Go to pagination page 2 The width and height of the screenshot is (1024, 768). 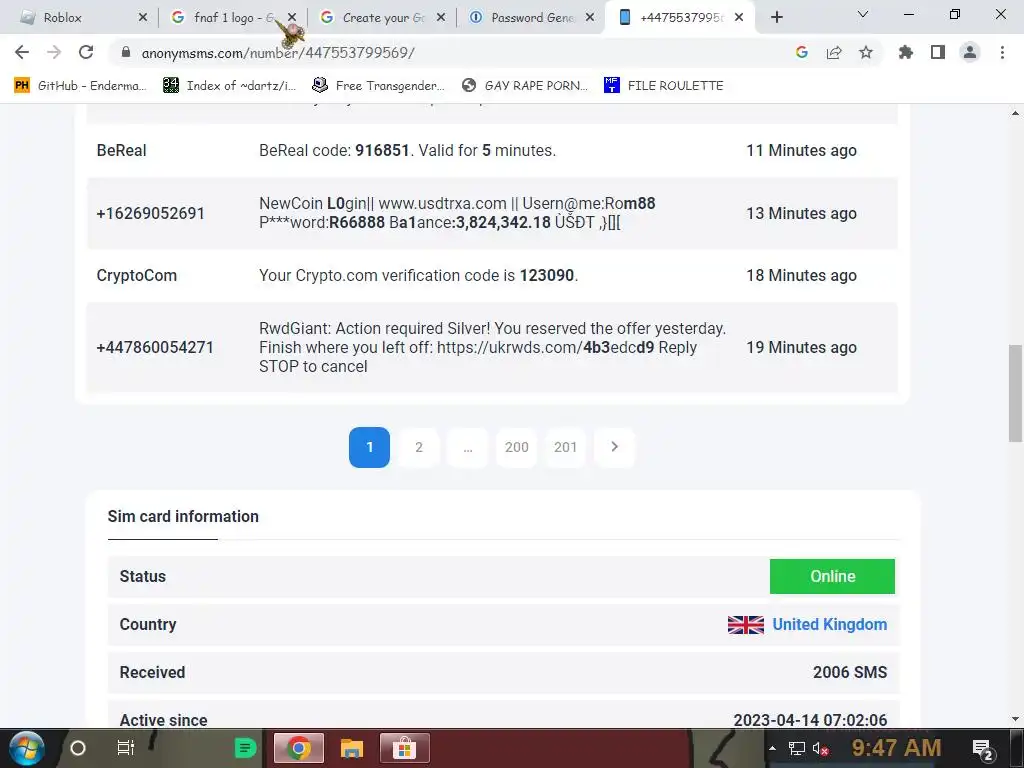(419, 447)
